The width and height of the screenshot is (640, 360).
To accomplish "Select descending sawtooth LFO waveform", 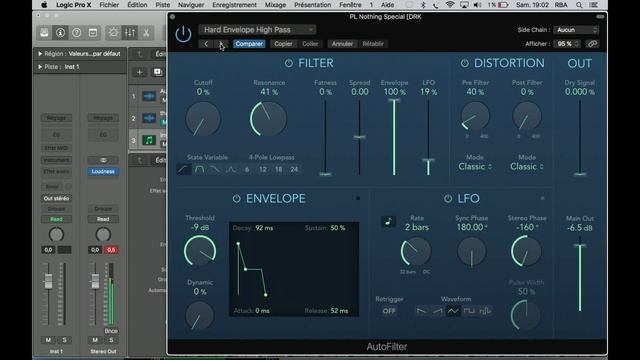I will pos(422,311).
